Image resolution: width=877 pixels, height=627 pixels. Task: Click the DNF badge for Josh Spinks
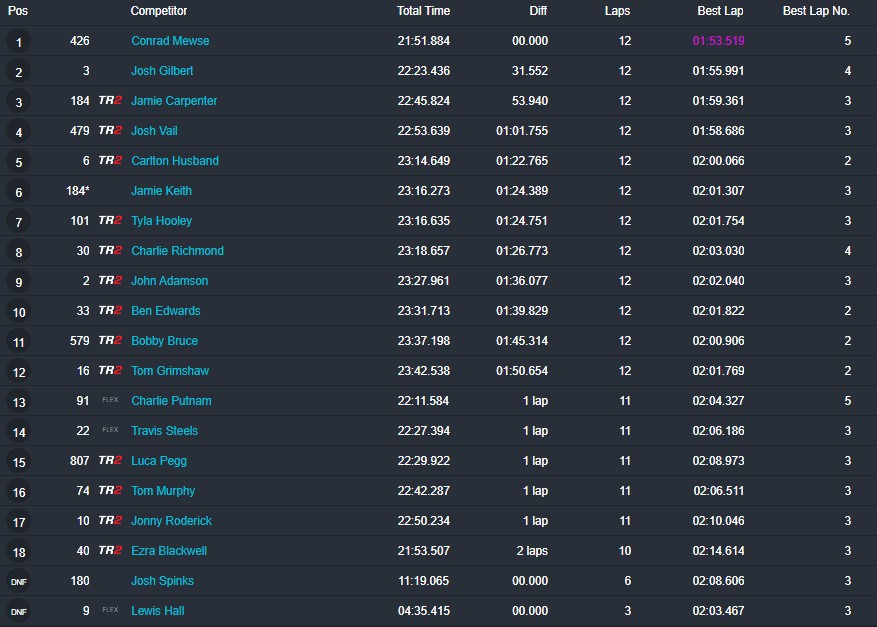18,582
